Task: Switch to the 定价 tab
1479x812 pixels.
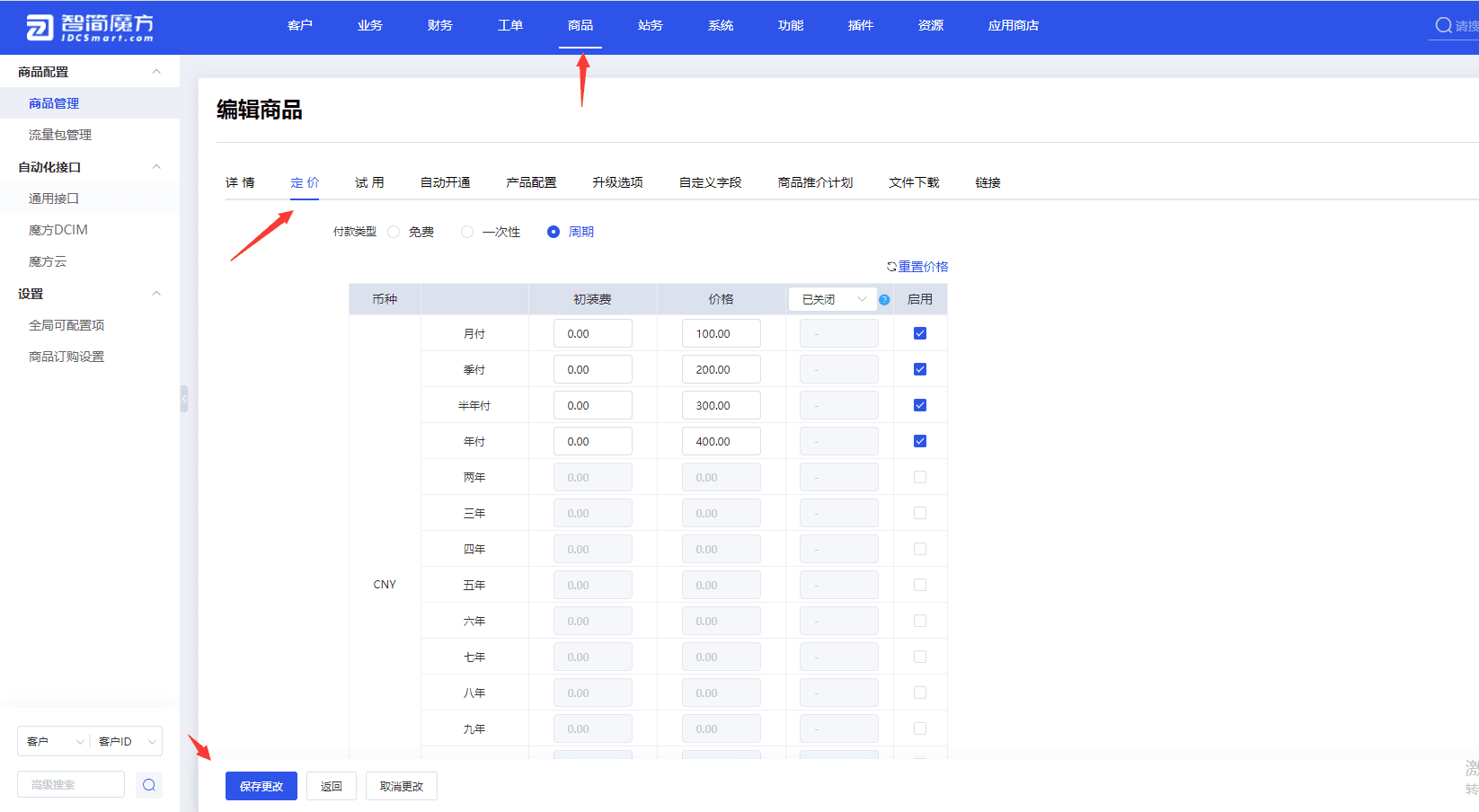Action: click(305, 182)
